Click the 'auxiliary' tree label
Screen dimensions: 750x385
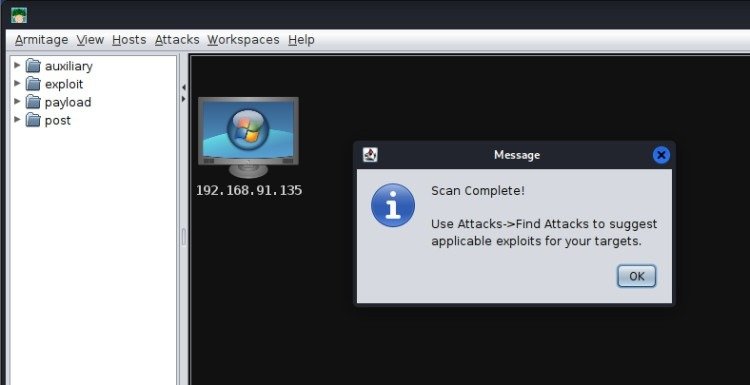69,66
